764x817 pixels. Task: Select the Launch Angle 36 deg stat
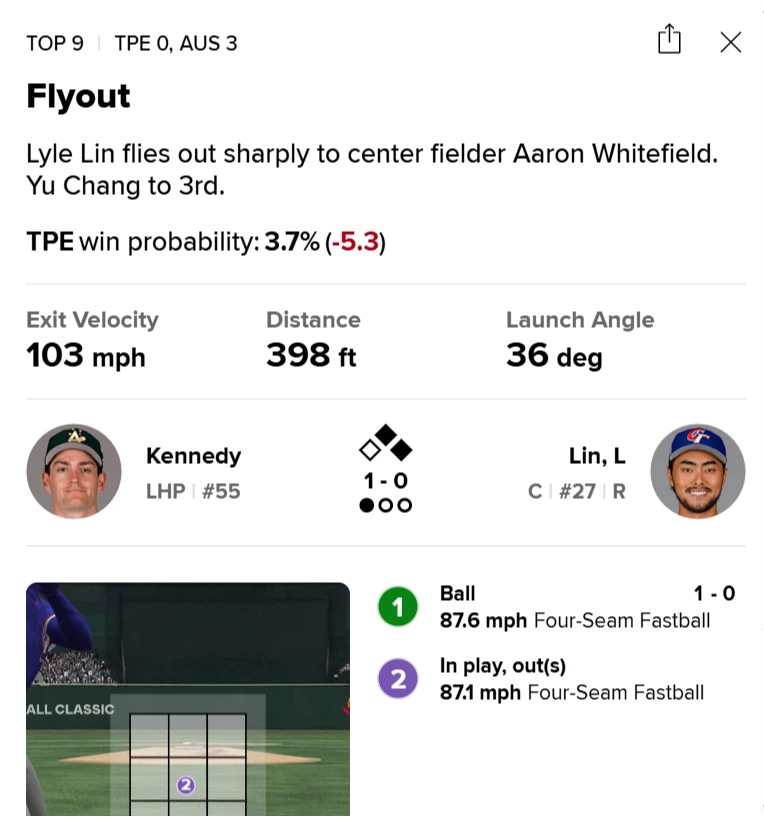pos(579,340)
